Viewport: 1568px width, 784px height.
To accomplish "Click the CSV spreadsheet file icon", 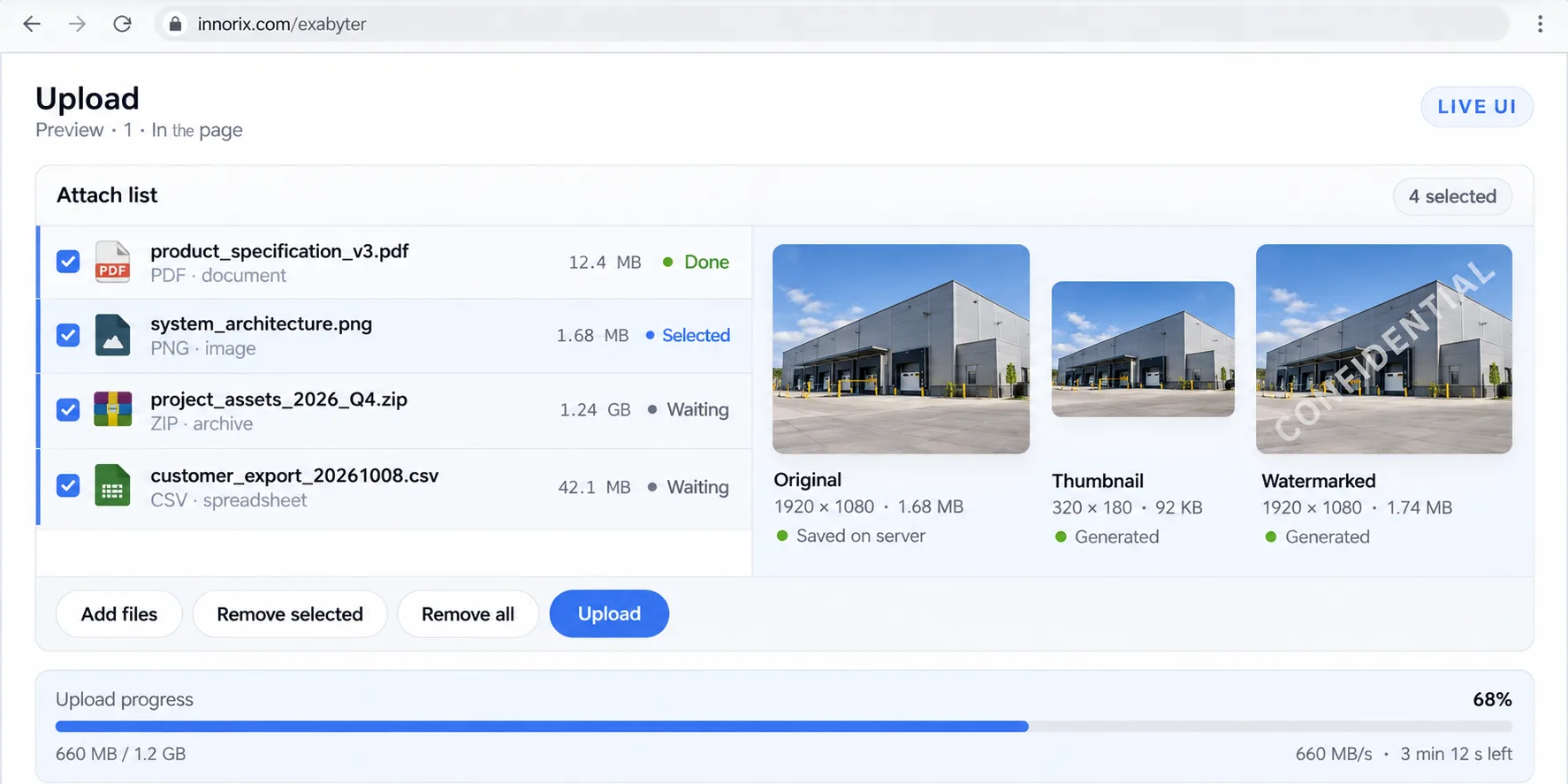I will pos(112,485).
